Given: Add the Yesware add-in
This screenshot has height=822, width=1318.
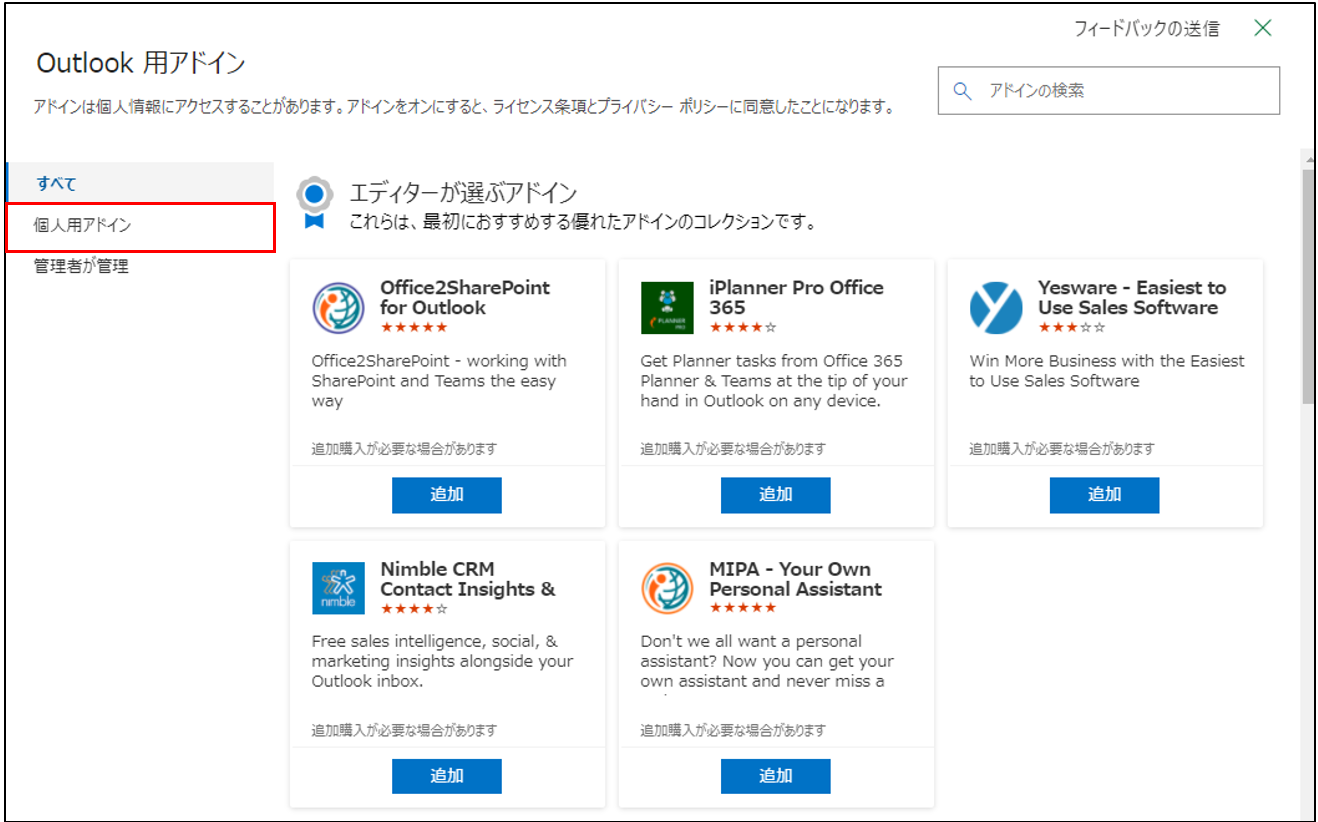Looking at the screenshot, I should point(1104,494).
